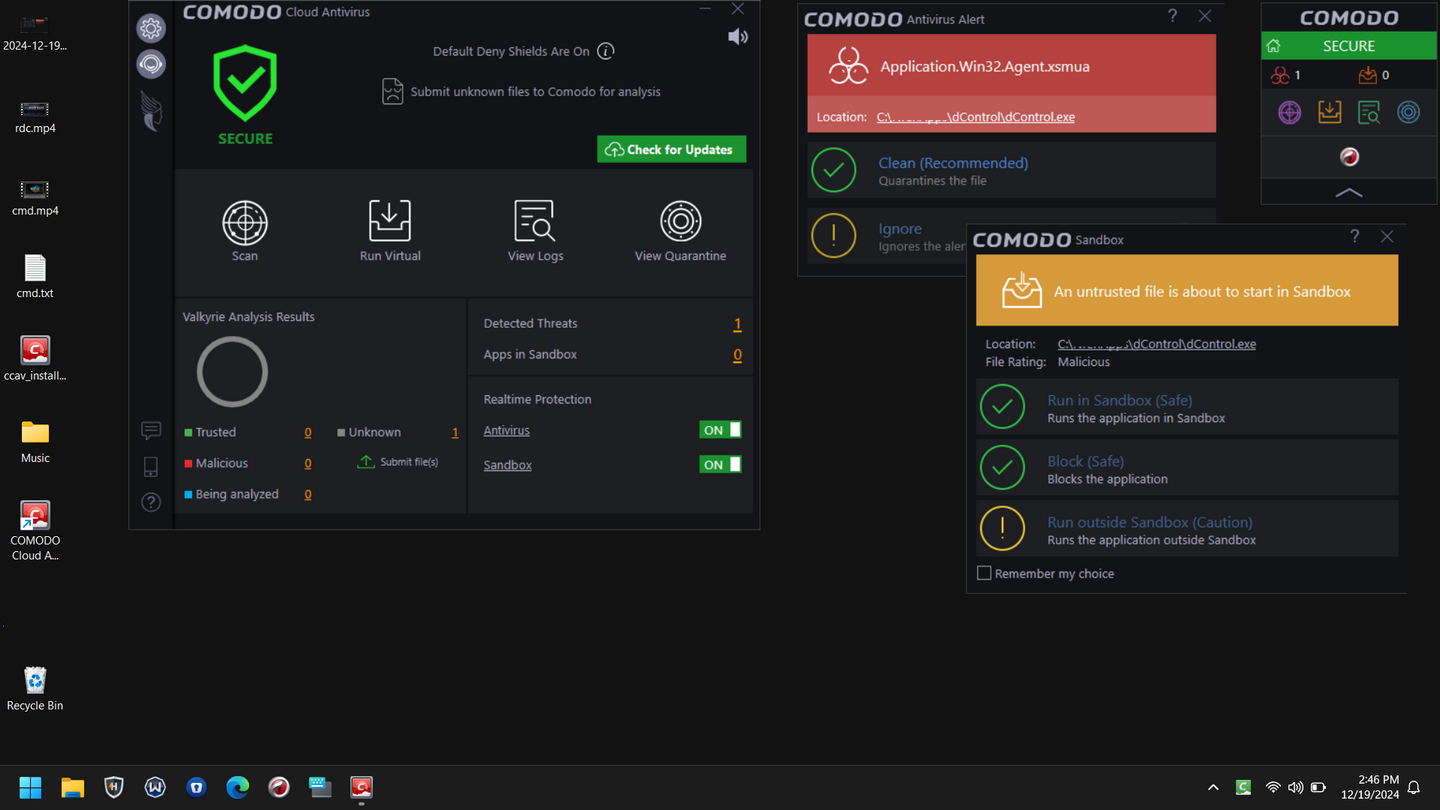Start a Scan from the main window
The height and width of the screenshot is (810, 1440).
tap(245, 231)
